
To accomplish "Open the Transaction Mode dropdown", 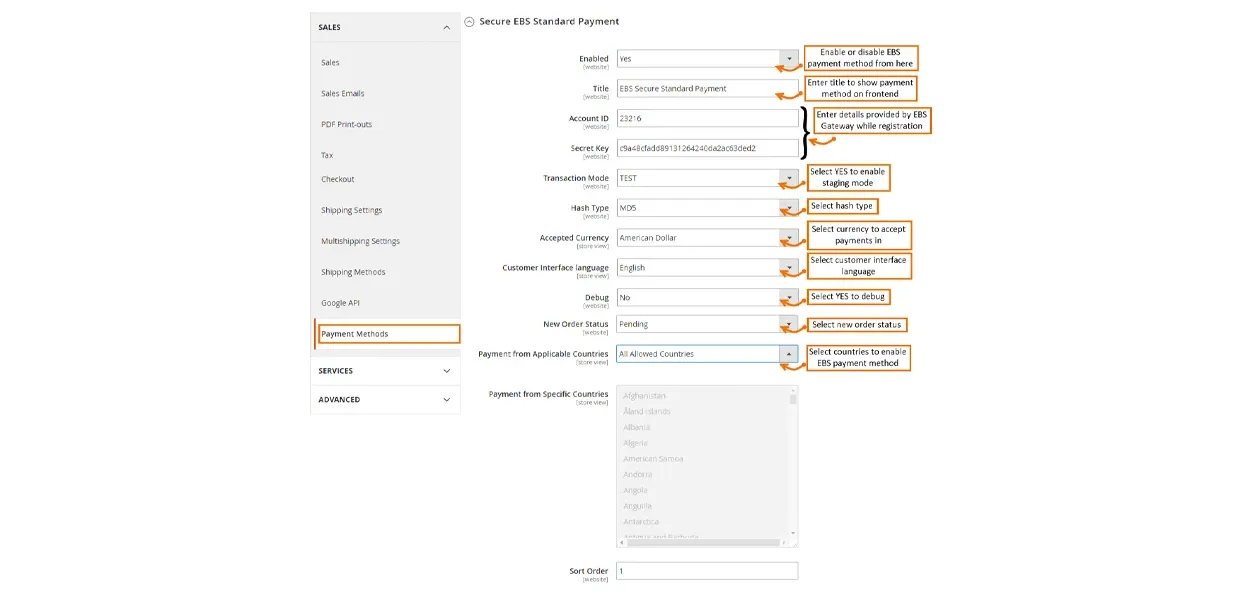I will pyautogui.click(x=707, y=178).
